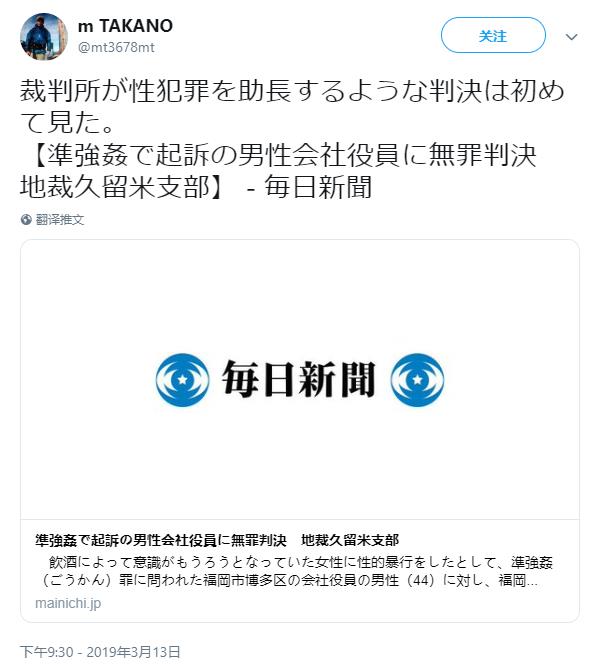Open @mt3678mt handle link
The width and height of the screenshot is (604, 665).
coord(116,47)
